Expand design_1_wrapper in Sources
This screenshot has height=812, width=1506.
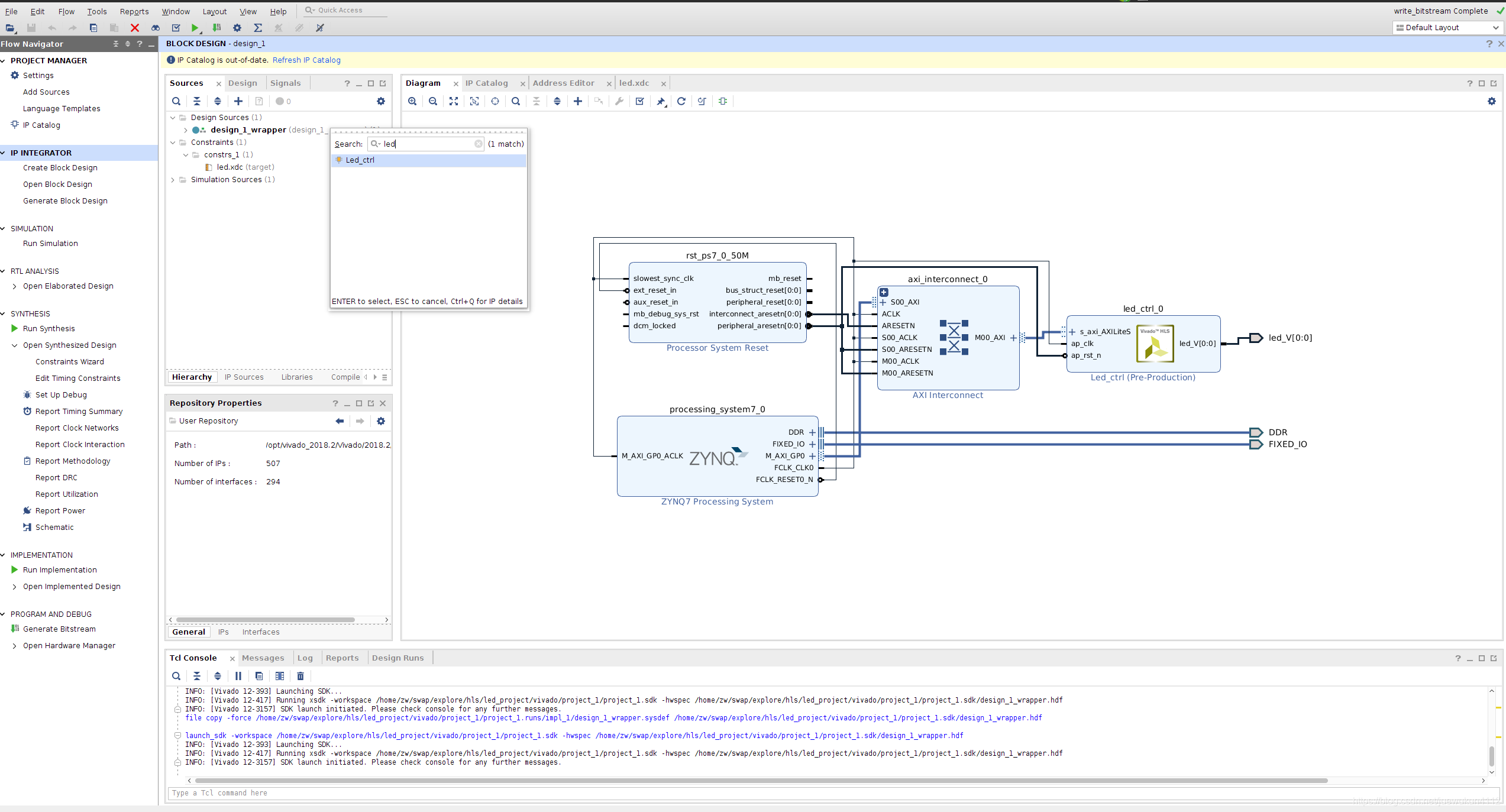coord(186,130)
